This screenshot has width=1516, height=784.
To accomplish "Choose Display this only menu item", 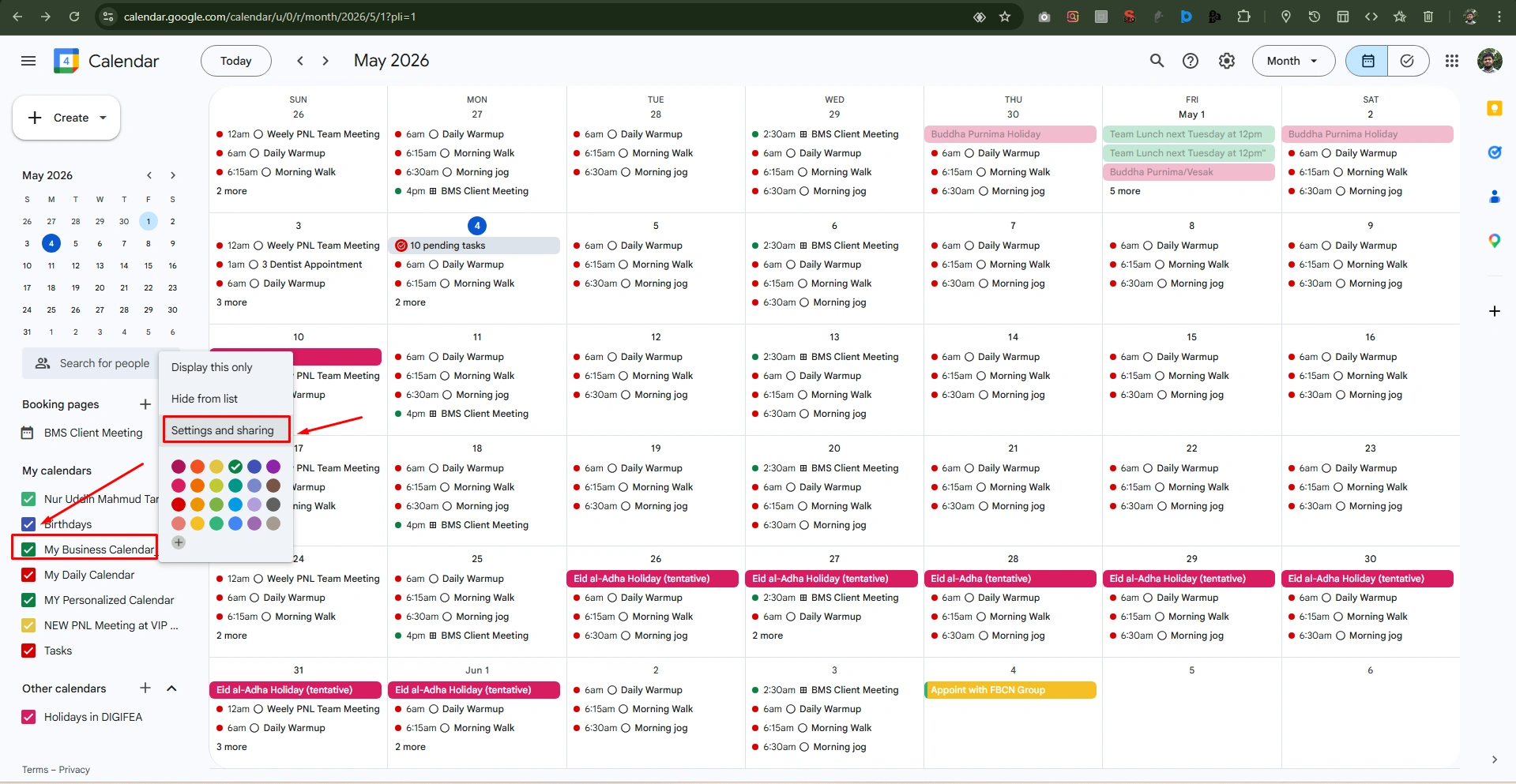I will 226,367.
